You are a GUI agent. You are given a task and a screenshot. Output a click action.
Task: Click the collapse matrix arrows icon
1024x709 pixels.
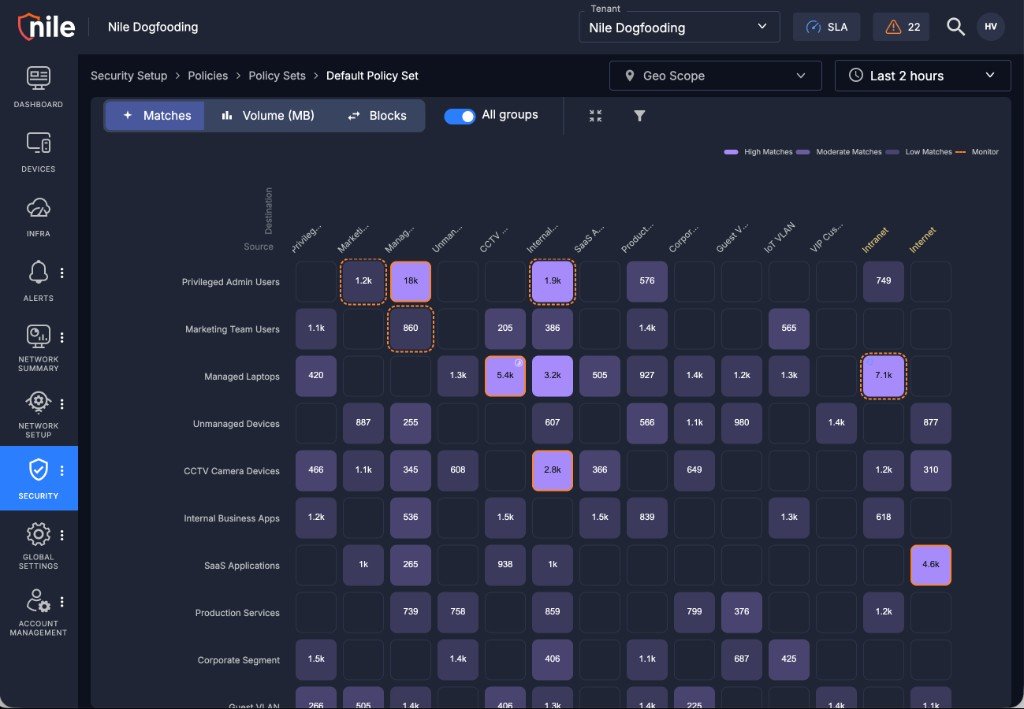click(595, 116)
